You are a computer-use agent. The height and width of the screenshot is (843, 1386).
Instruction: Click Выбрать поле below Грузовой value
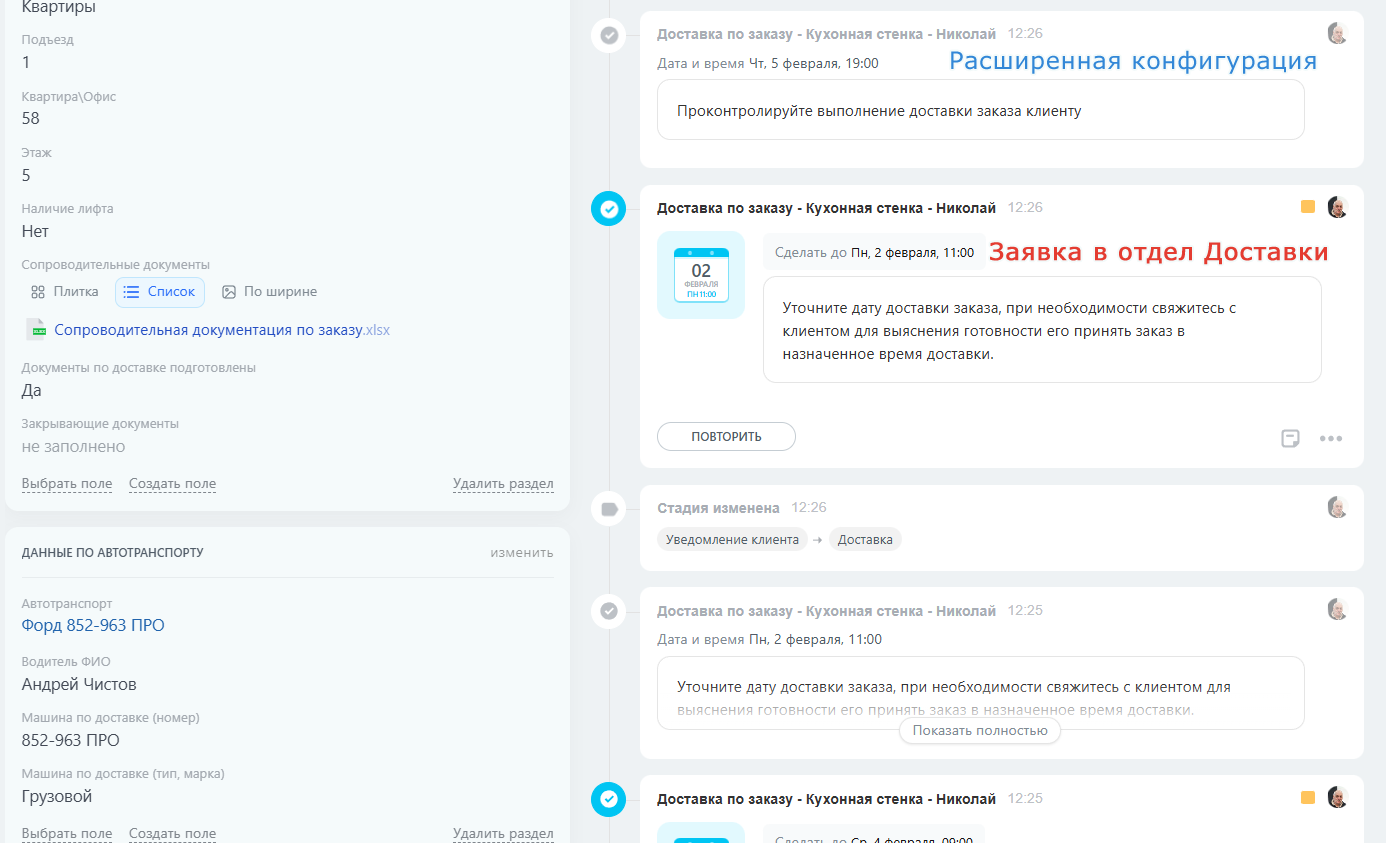tap(67, 834)
